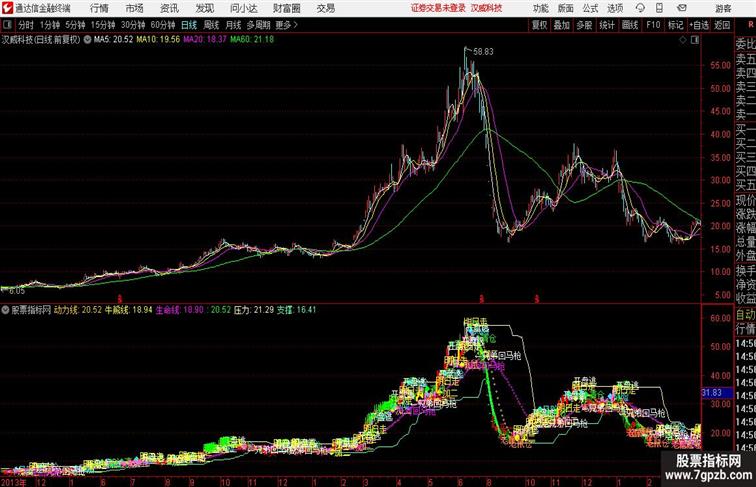The image size is (756, 487).
Task: Open the 功能 menu
Action: (x=540, y=8)
